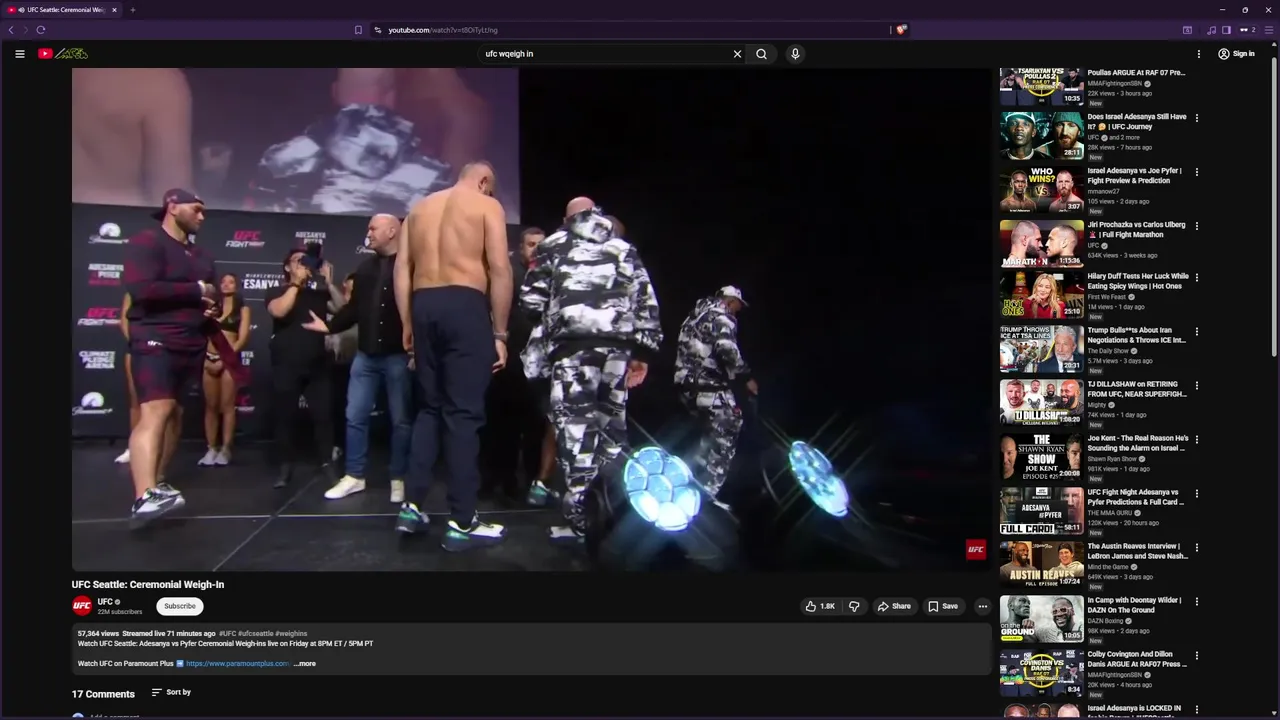This screenshot has height=720, width=1280.
Task: Click the video player to pause
Action: [531, 319]
